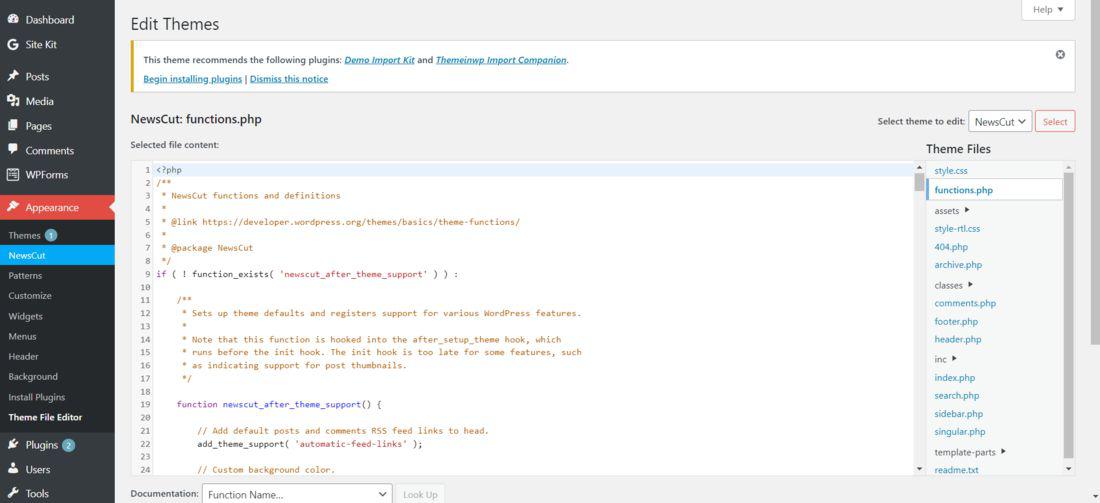Click the code editor scroll down arrow

point(919,469)
